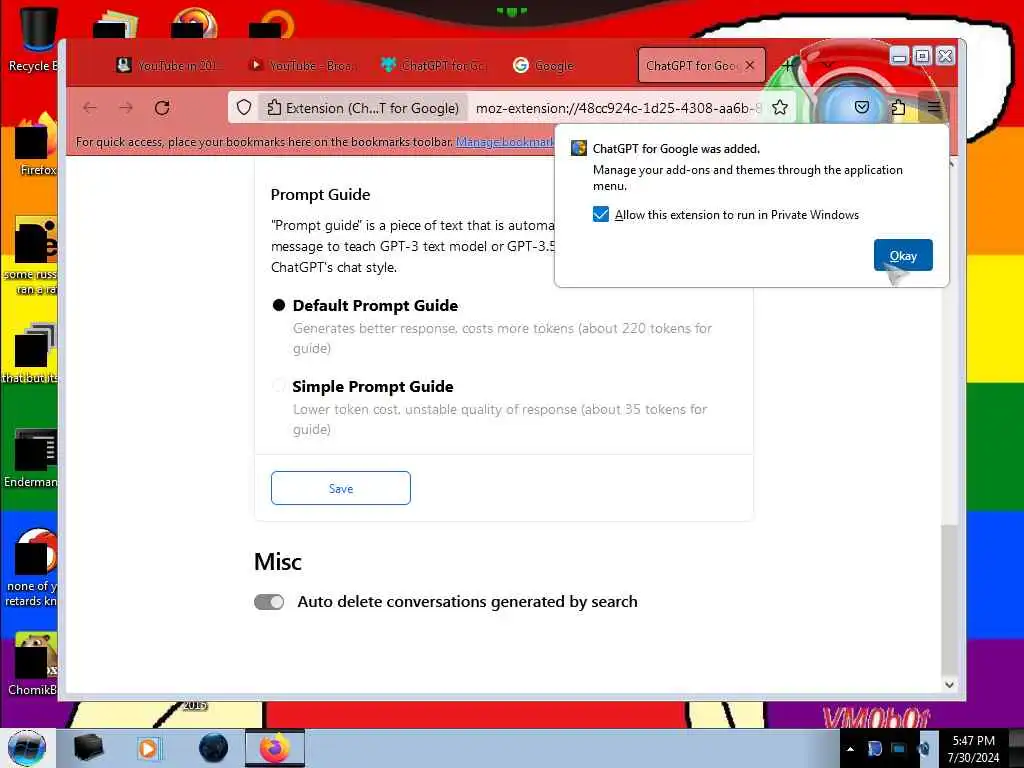Select Default Prompt Guide option
Image resolution: width=1024 pixels, height=768 pixels.
(279, 305)
